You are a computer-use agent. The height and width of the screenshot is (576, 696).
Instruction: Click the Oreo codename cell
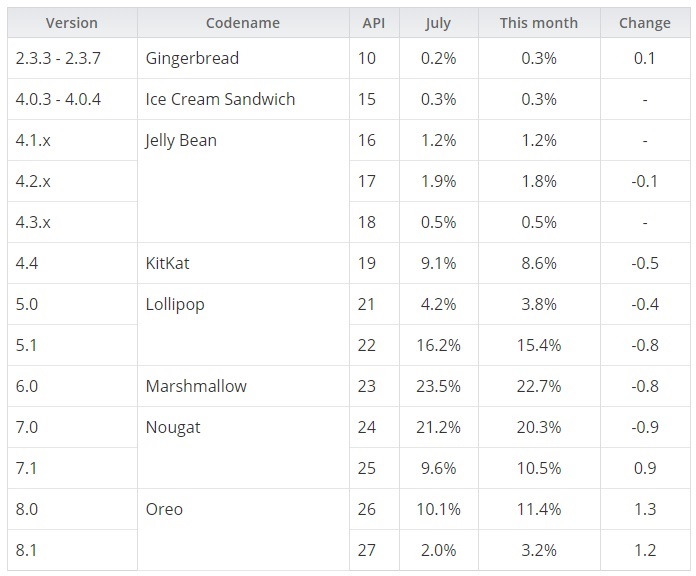(164, 509)
